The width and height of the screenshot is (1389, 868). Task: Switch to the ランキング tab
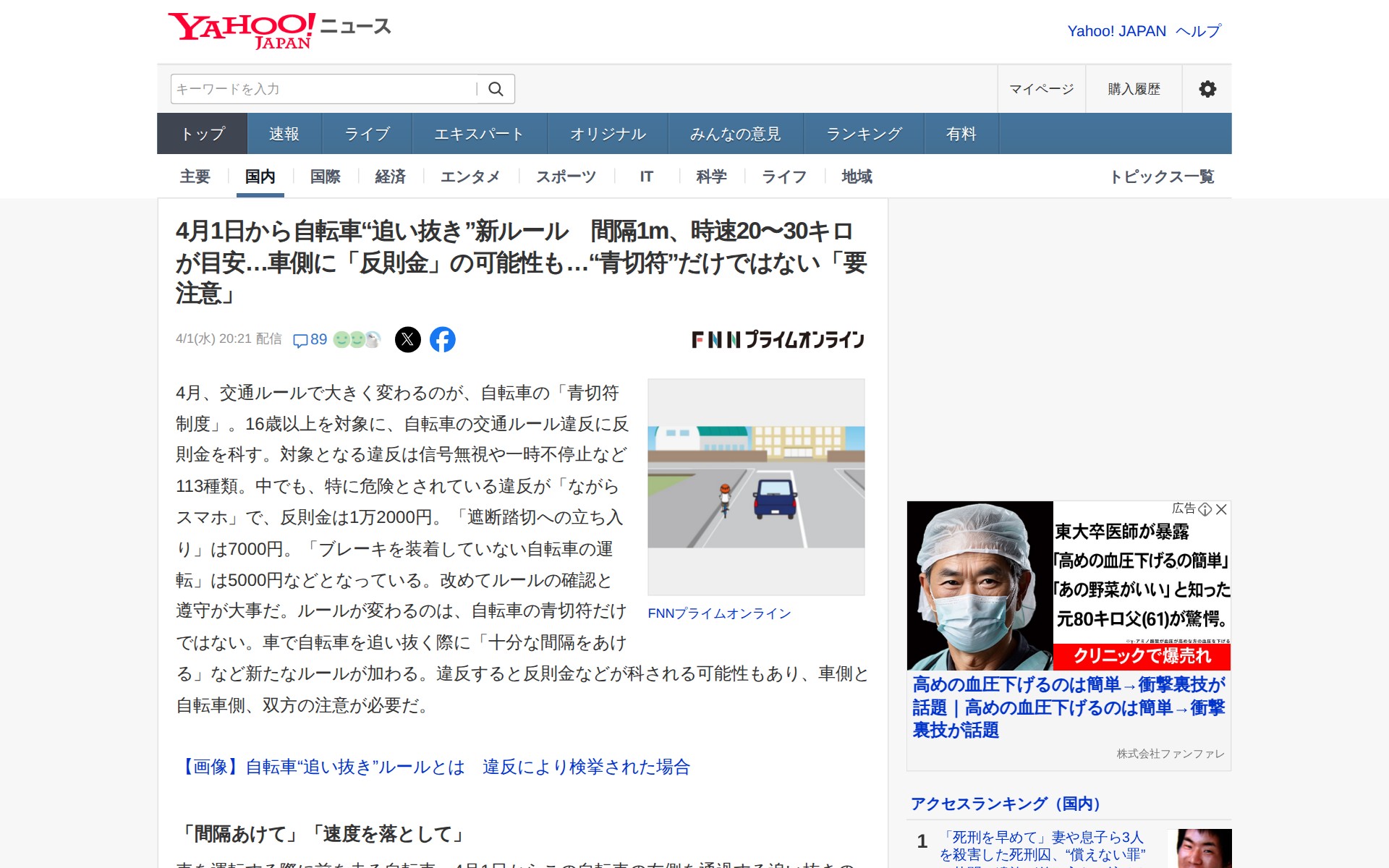point(864,134)
